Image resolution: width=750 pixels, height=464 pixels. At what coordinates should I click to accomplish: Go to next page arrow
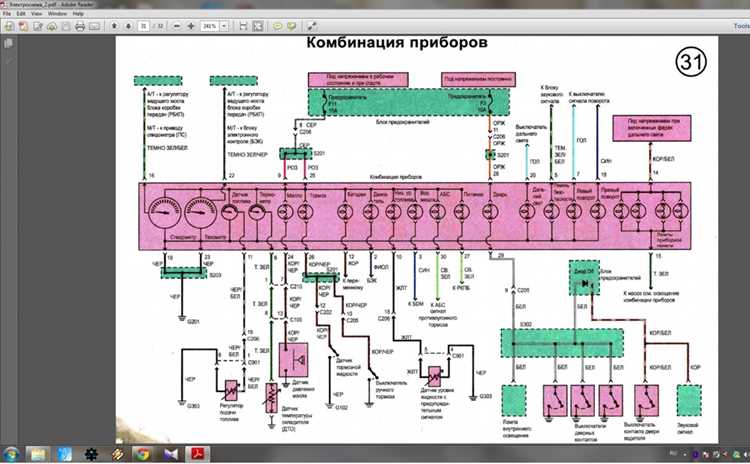[x=127, y=25]
